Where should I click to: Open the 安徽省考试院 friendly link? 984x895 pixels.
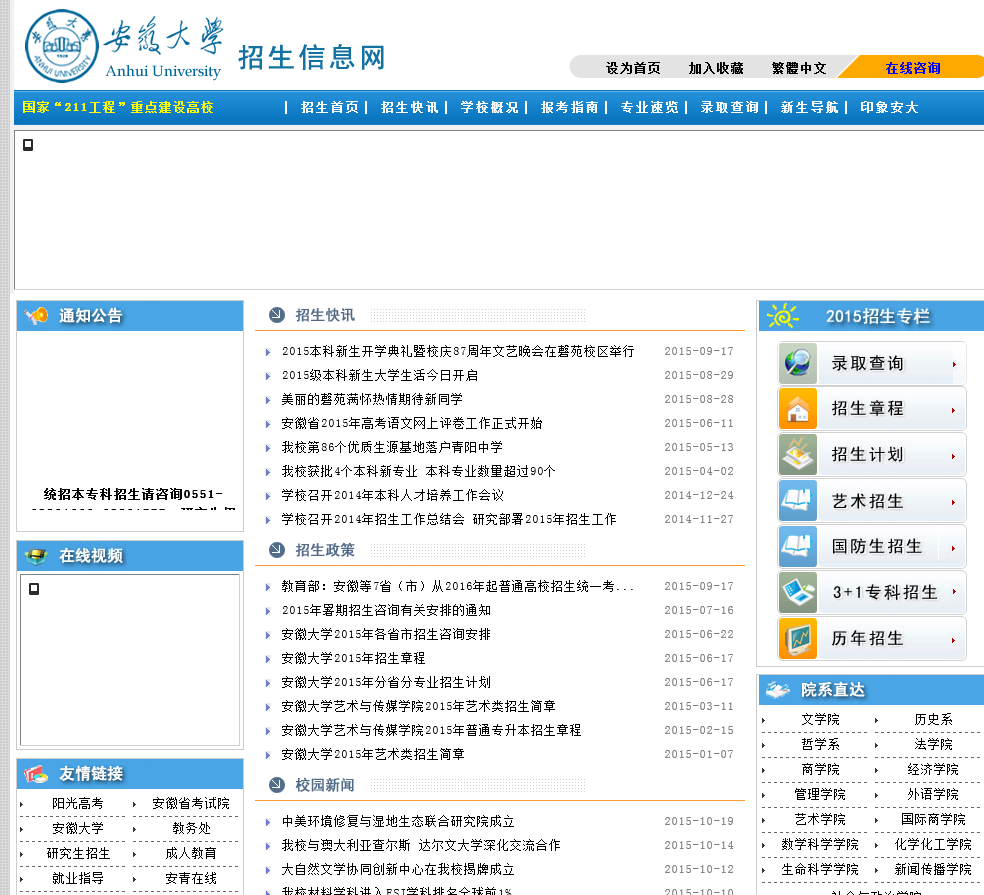point(191,803)
